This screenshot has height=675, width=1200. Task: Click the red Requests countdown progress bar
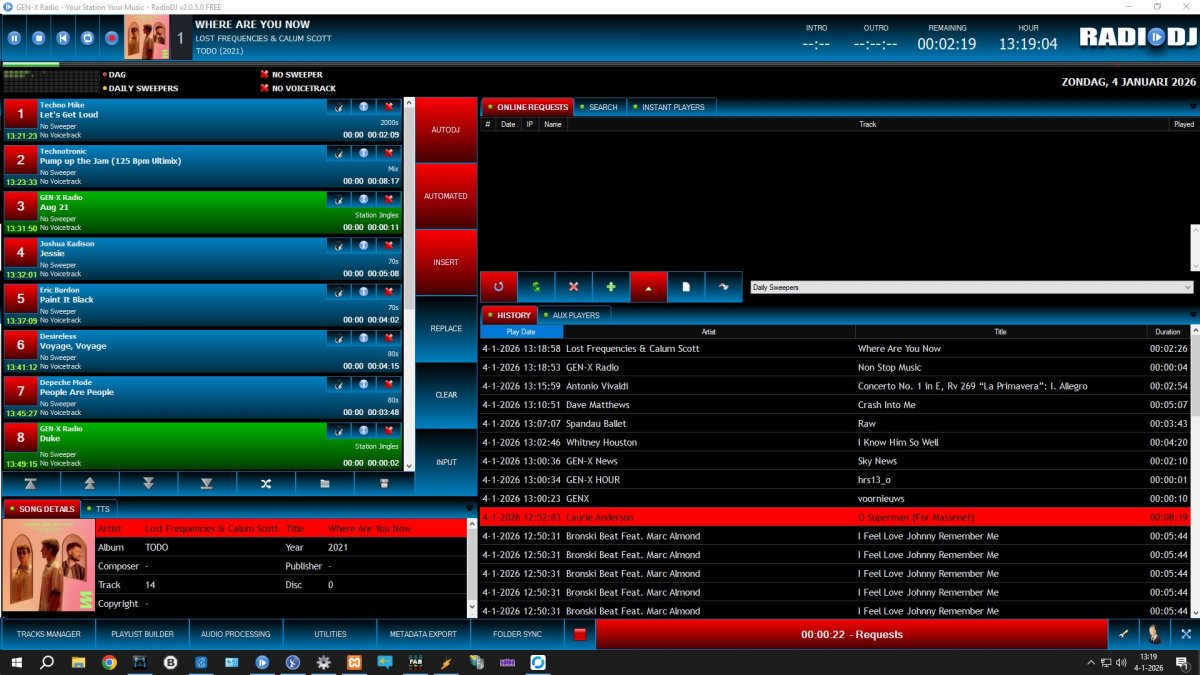850,633
